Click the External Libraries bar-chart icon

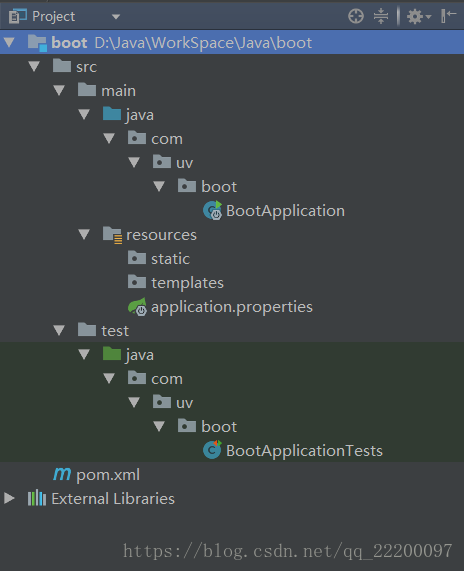pos(37,499)
